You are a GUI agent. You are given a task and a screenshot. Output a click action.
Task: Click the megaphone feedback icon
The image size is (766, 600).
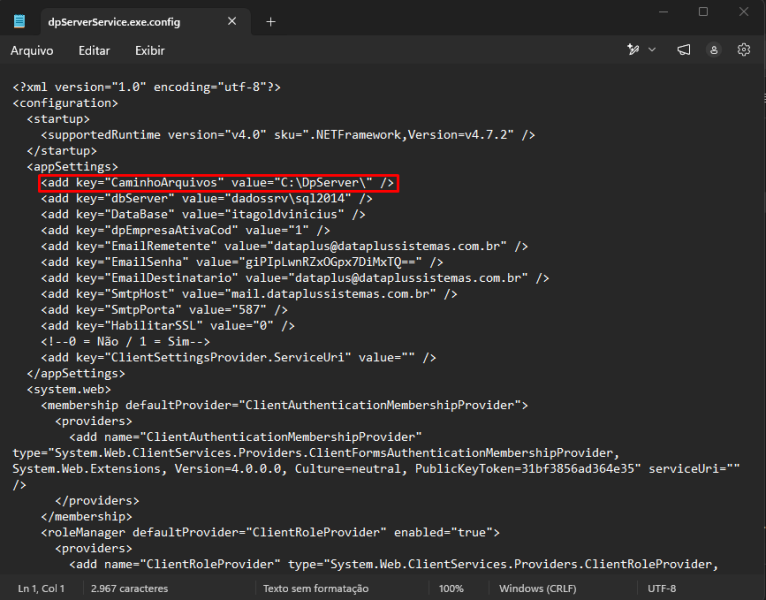pos(684,49)
